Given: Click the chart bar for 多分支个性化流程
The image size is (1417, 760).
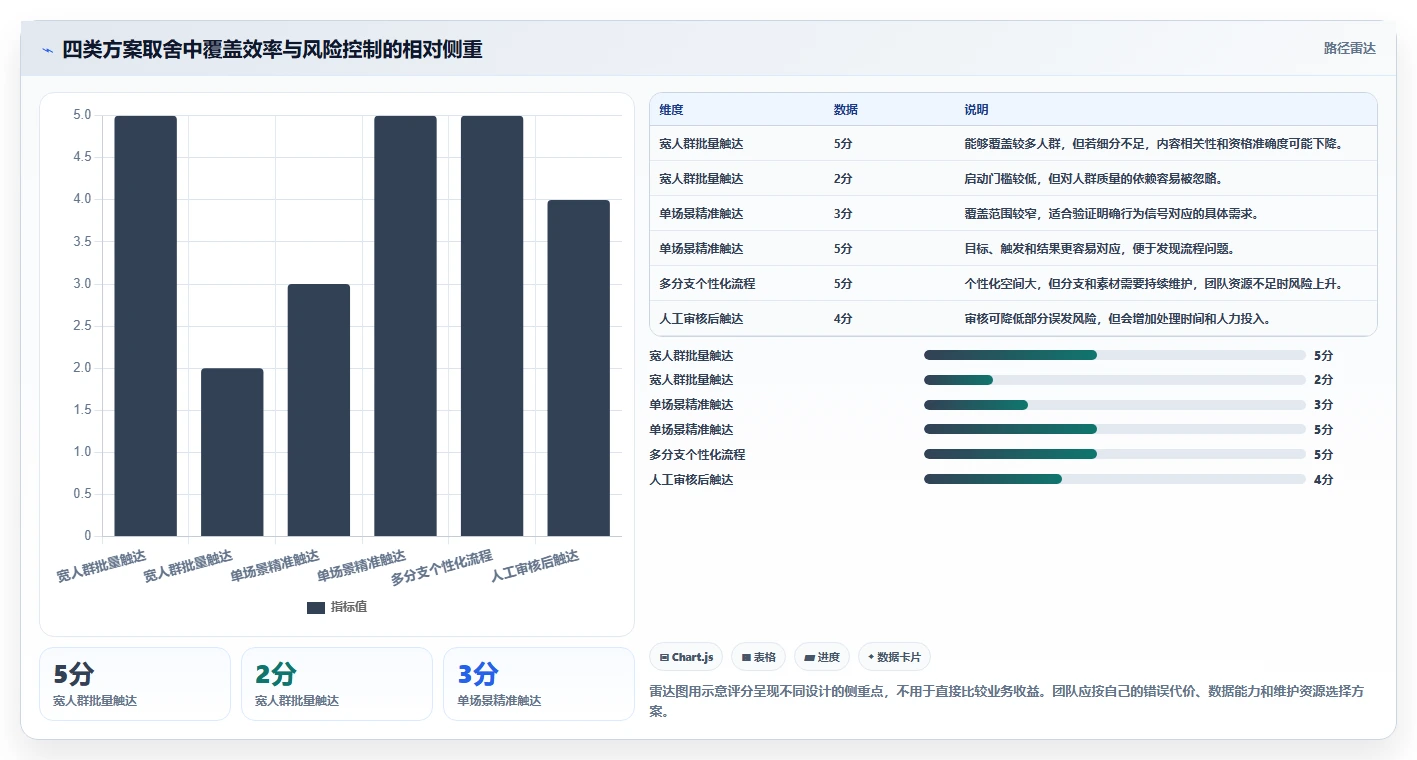Looking at the screenshot, I should (x=492, y=326).
